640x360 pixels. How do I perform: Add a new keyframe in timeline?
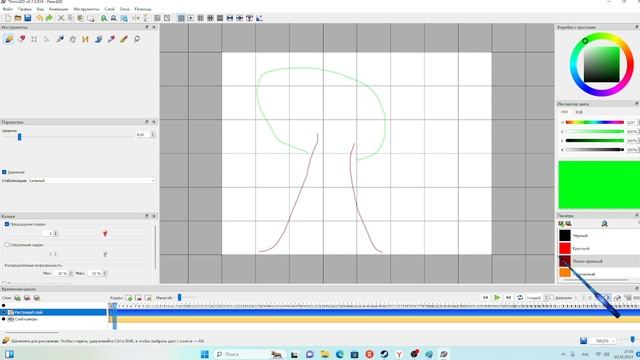click(x=129, y=298)
